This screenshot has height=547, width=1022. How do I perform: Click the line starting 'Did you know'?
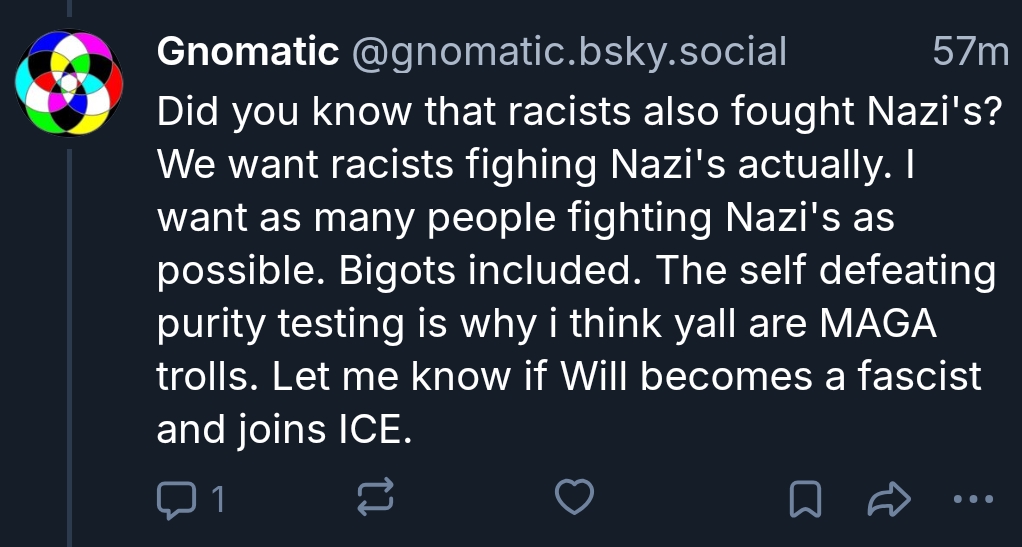coord(580,113)
